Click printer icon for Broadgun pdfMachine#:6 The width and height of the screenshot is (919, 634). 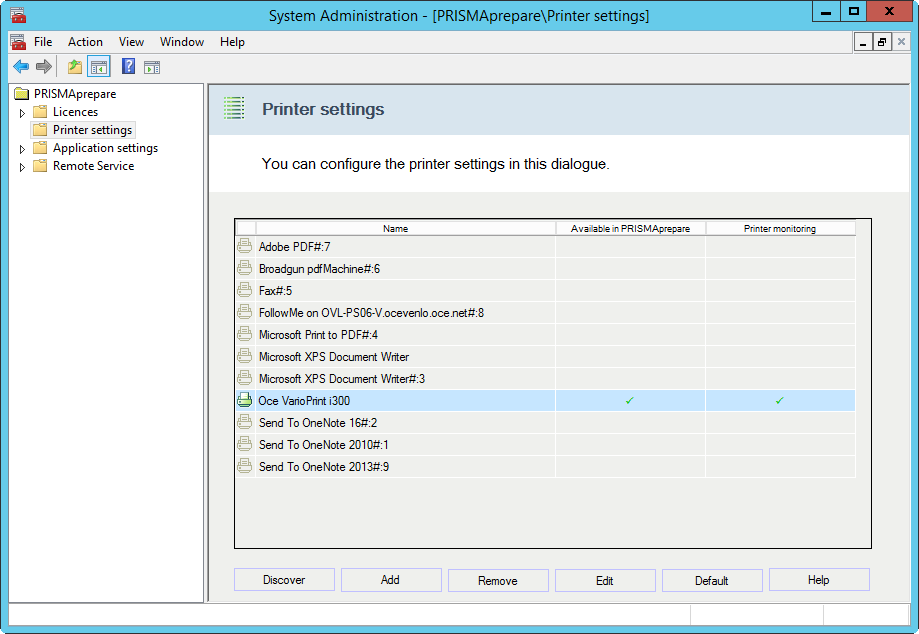coord(244,268)
